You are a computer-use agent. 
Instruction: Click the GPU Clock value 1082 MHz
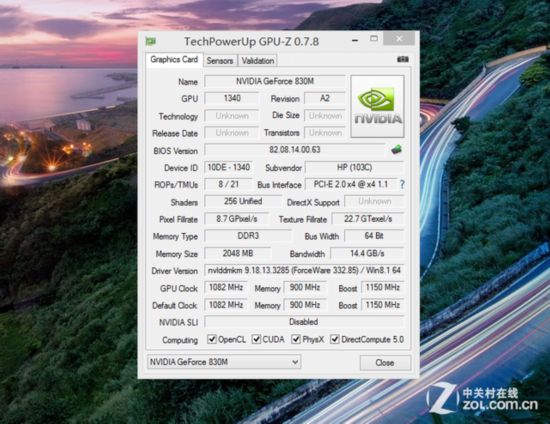226,288
